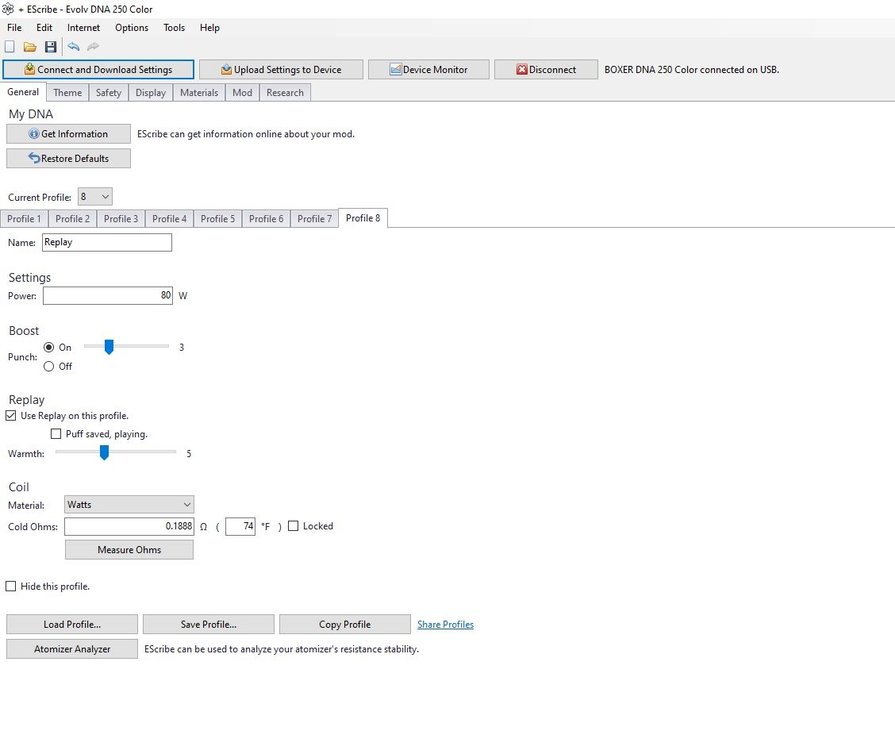The height and width of the screenshot is (750, 895).
Task: Click the temperature °F input field
Action: point(240,526)
